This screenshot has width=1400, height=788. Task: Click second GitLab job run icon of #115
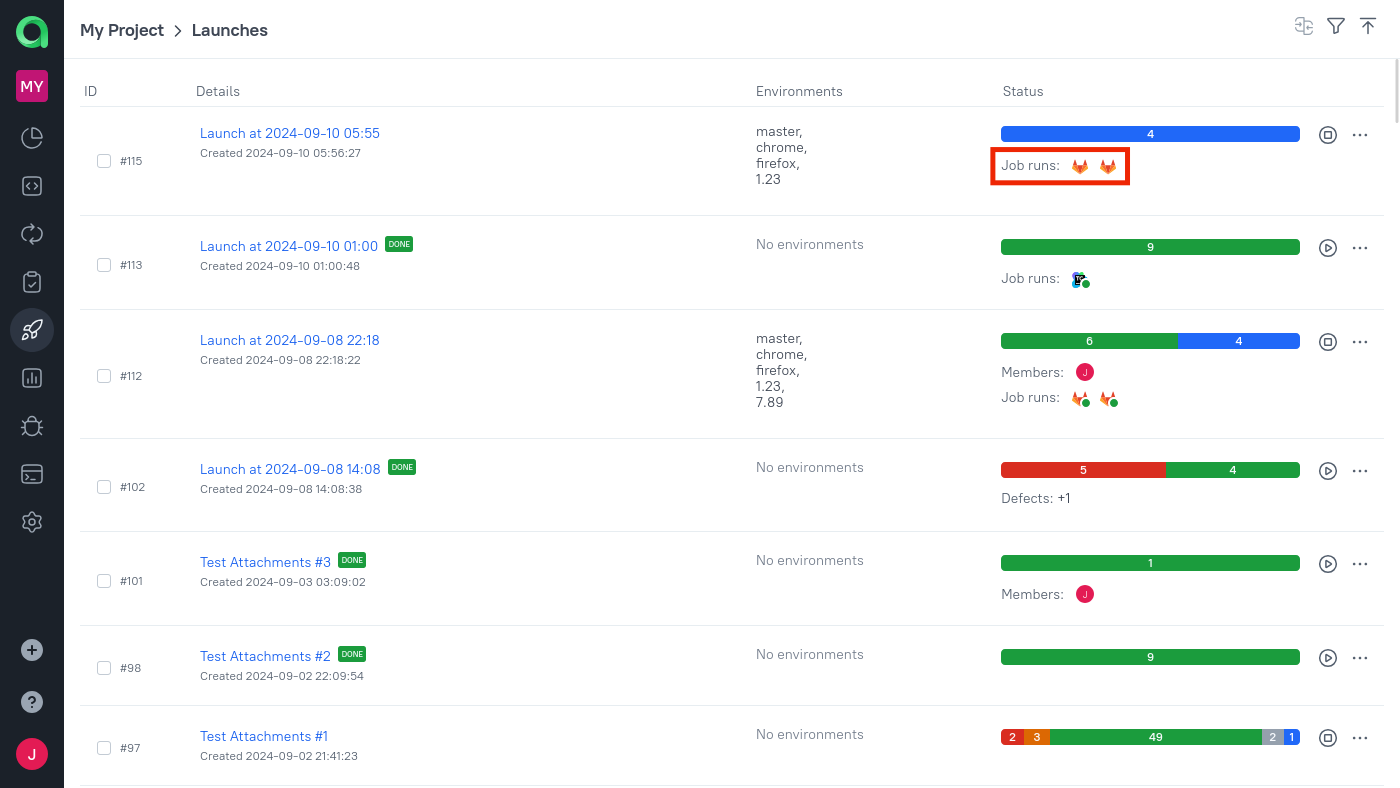pos(1108,167)
